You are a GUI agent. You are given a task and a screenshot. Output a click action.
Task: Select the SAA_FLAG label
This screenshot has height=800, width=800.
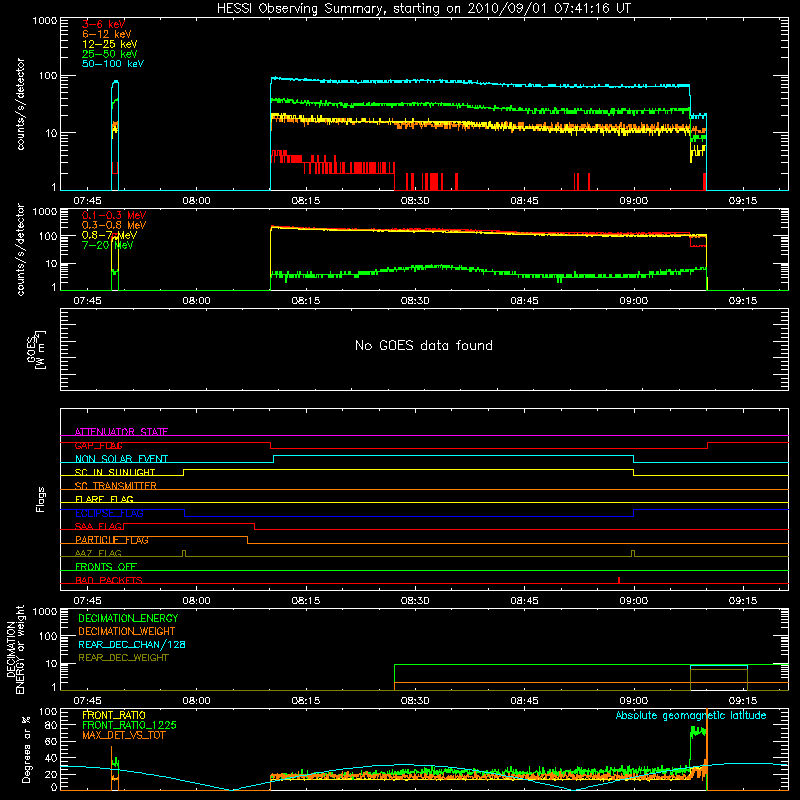(98, 526)
